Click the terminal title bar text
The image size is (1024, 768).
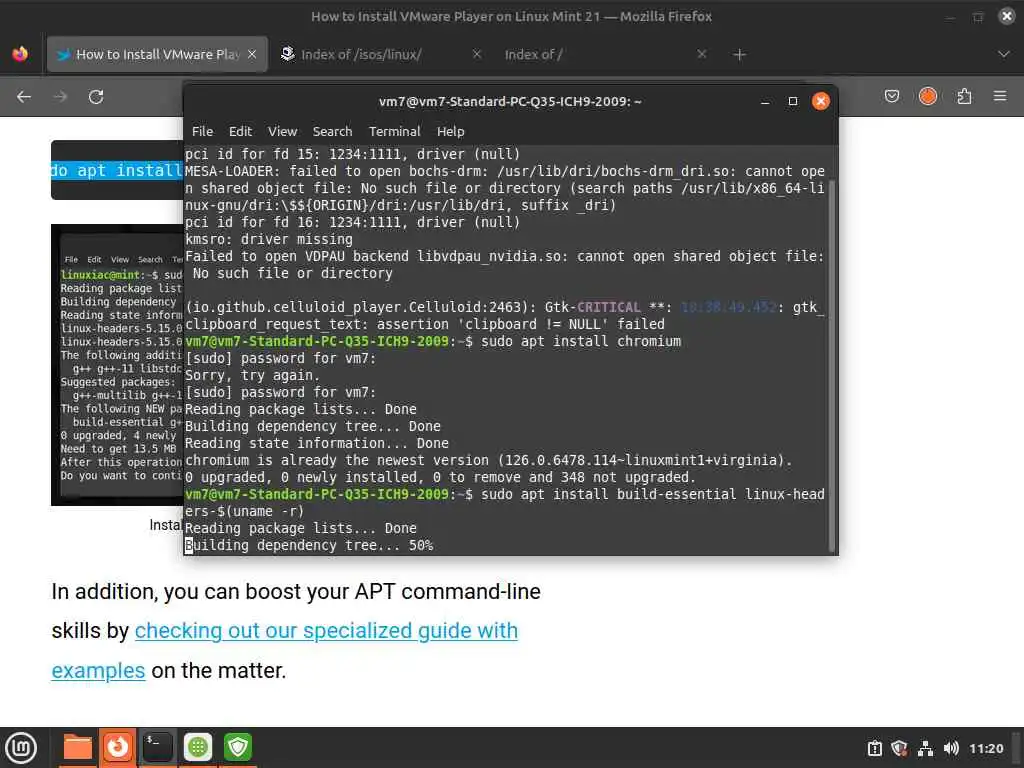pyautogui.click(x=510, y=101)
